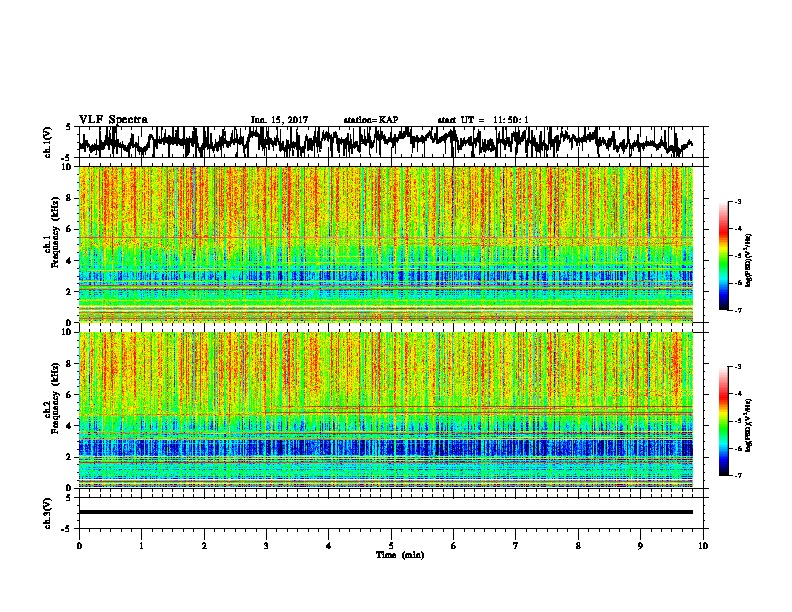
Task: Click the "-3" tick on ch.1 color bar
Action: pyautogui.click(x=737, y=201)
